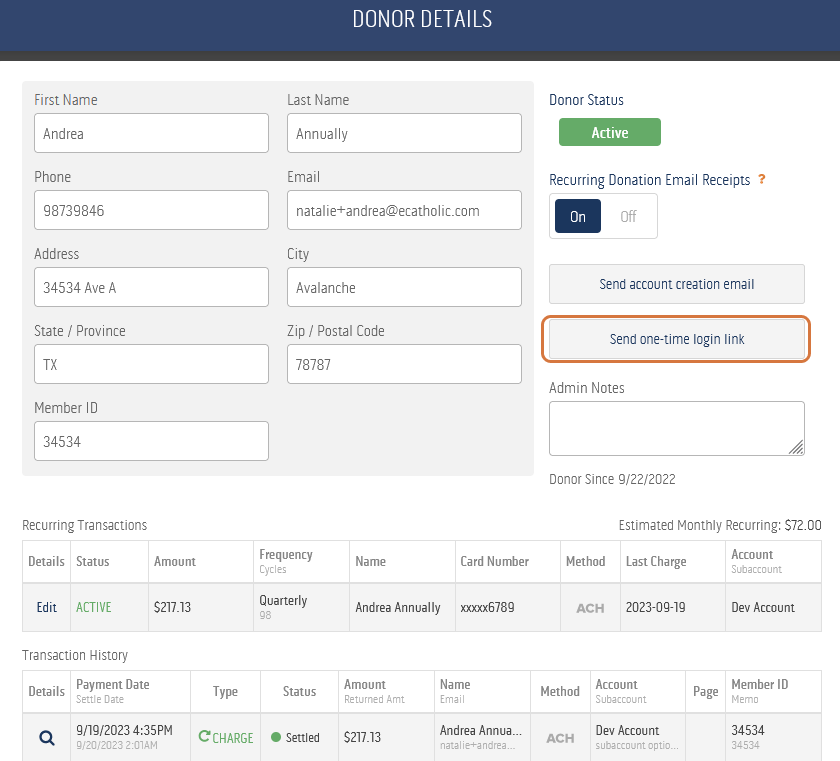Image resolution: width=840 pixels, height=761 pixels.
Task: Select the Email input field
Action: (404, 210)
